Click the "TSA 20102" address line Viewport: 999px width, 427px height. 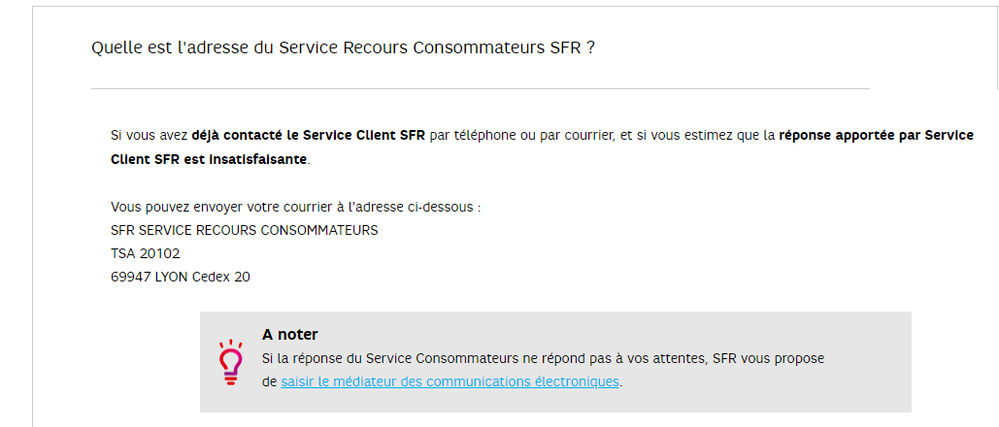(145, 254)
